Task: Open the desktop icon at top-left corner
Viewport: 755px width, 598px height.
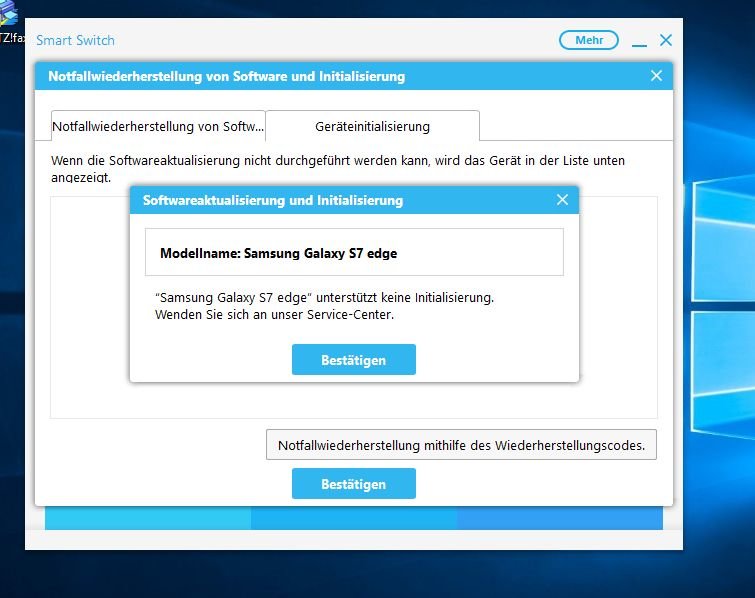Action: pyautogui.click(x=10, y=22)
